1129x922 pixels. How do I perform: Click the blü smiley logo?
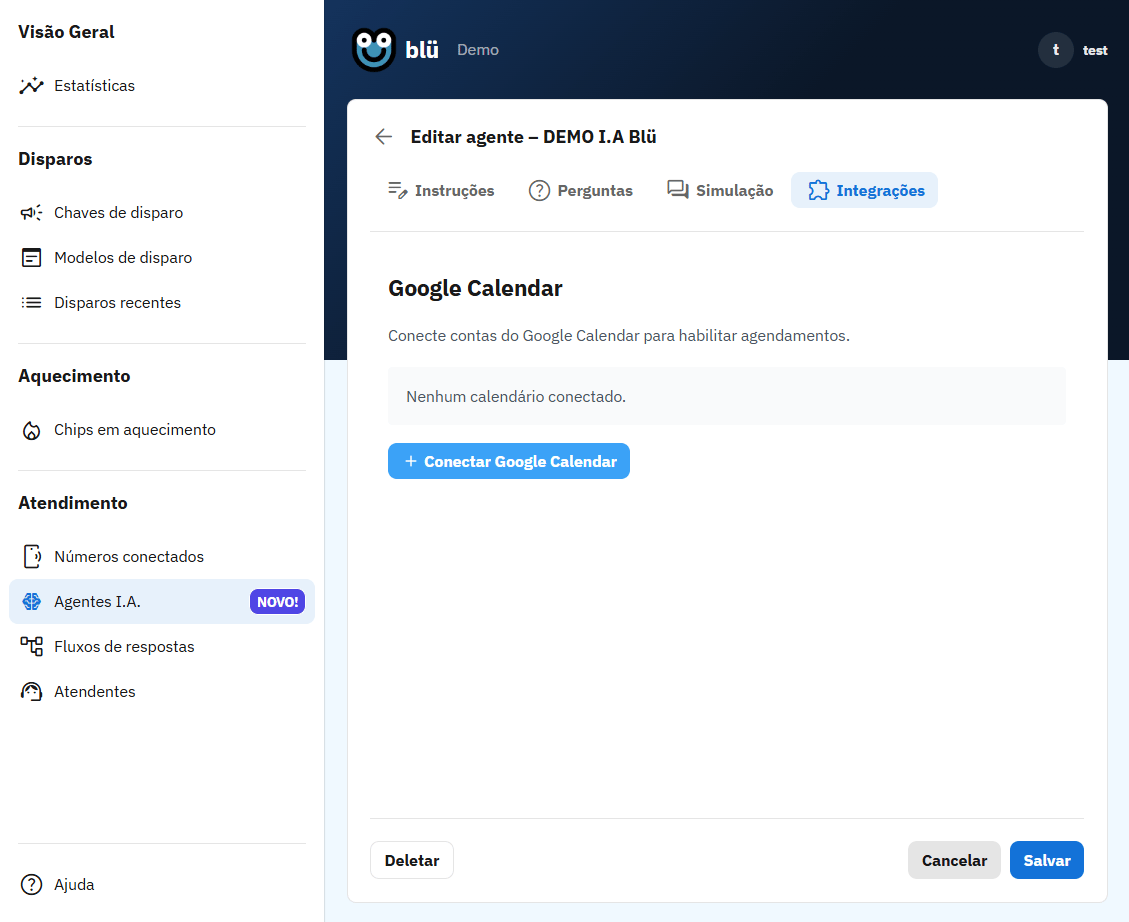pos(373,50)
